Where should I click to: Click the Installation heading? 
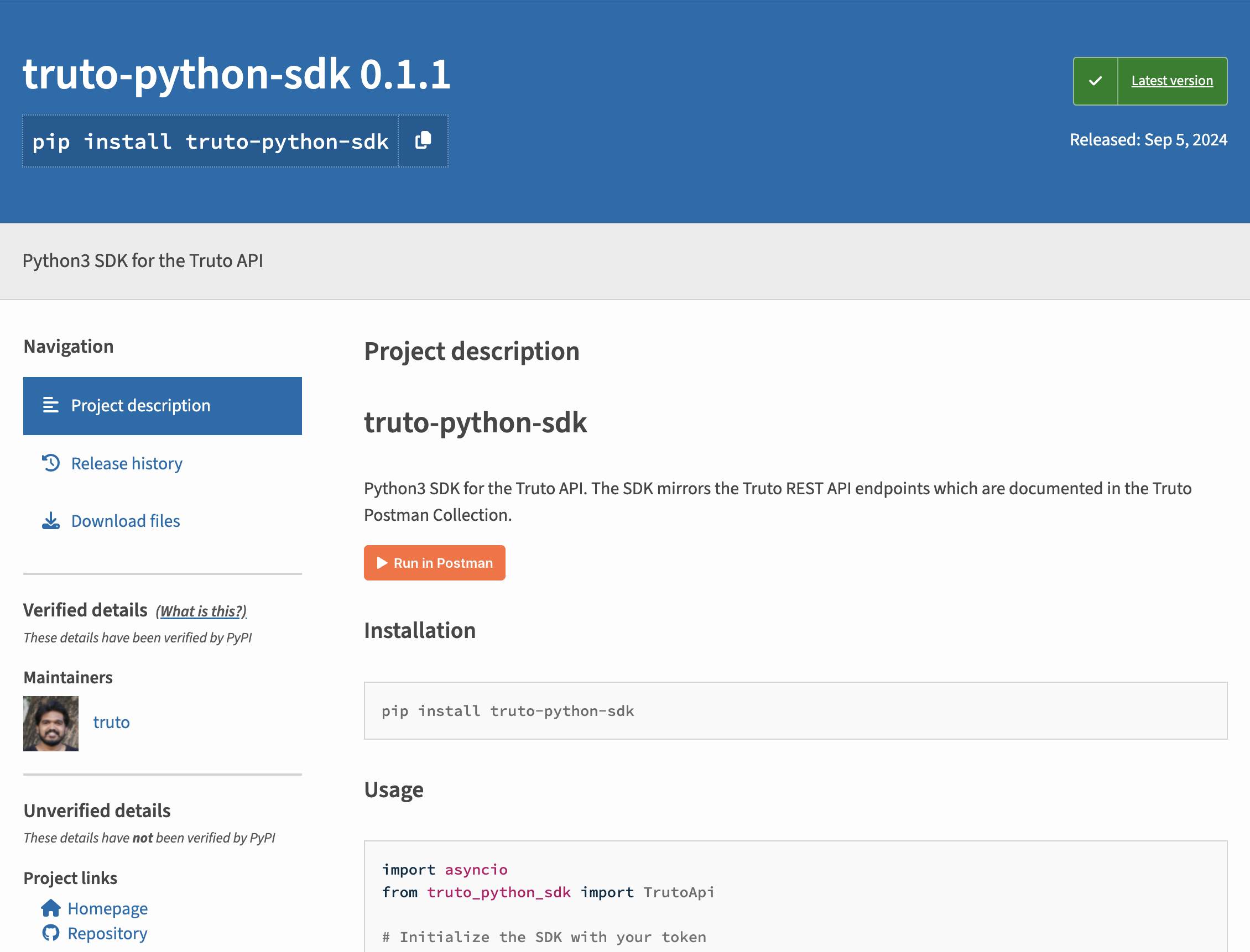pos(419,630)
